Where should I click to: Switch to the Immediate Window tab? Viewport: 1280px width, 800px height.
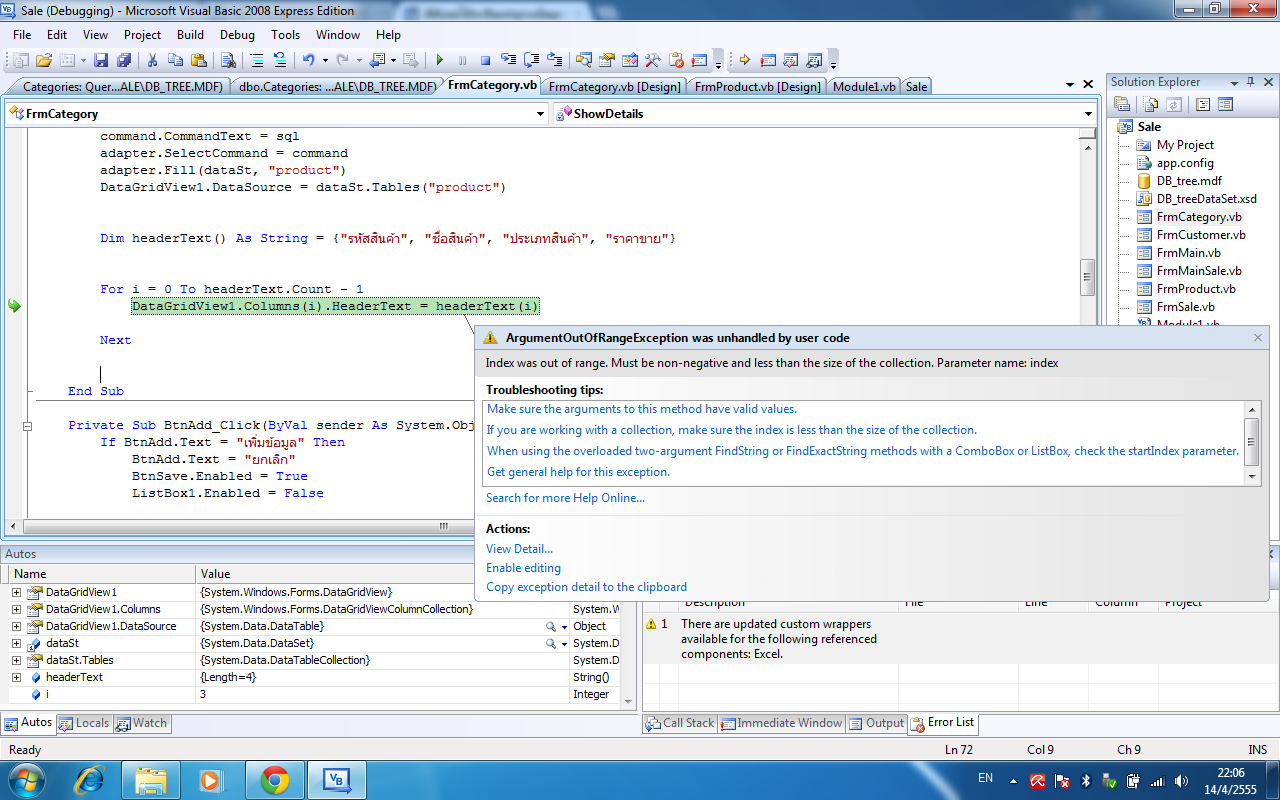click(782, 723)
